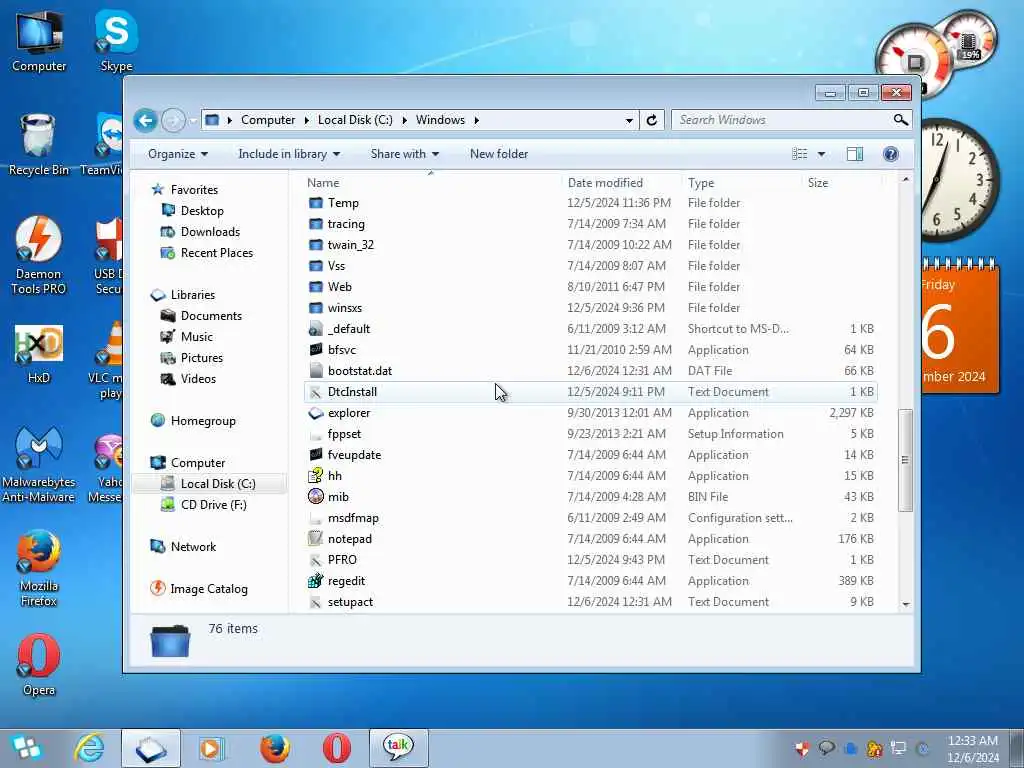1024x768 pixels.
Task: Open the Organize dropdown menu
Action: click(178, 154)
